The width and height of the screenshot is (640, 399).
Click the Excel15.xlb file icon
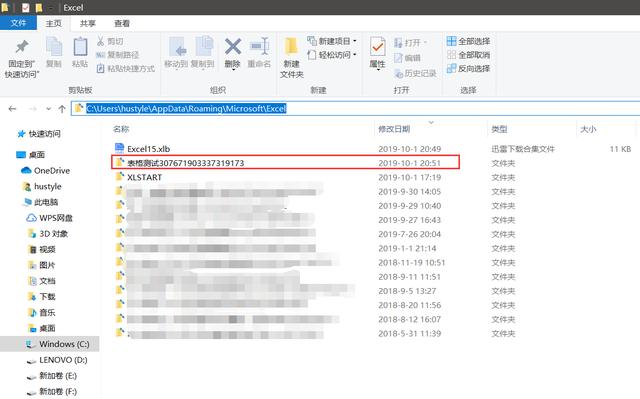click(120, 148)
